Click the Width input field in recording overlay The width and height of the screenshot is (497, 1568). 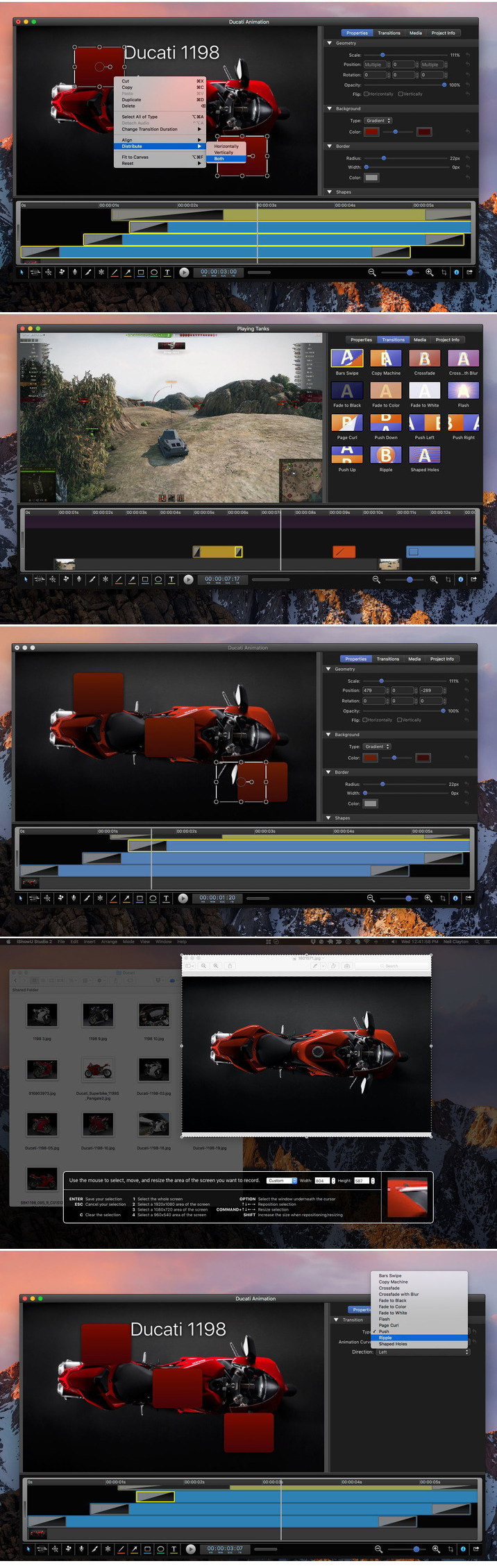322,1180
